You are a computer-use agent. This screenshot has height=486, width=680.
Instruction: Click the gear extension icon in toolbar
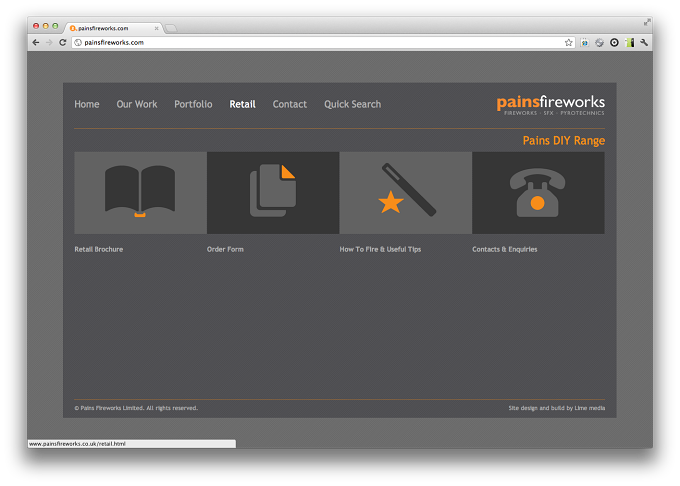pyautogui.click(x=599, y=42)
